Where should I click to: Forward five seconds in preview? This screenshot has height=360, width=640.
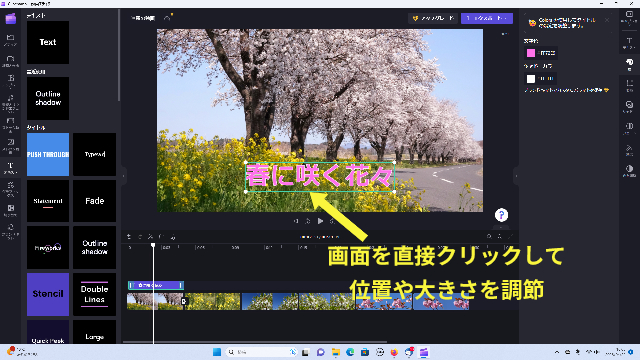[333, 221]
